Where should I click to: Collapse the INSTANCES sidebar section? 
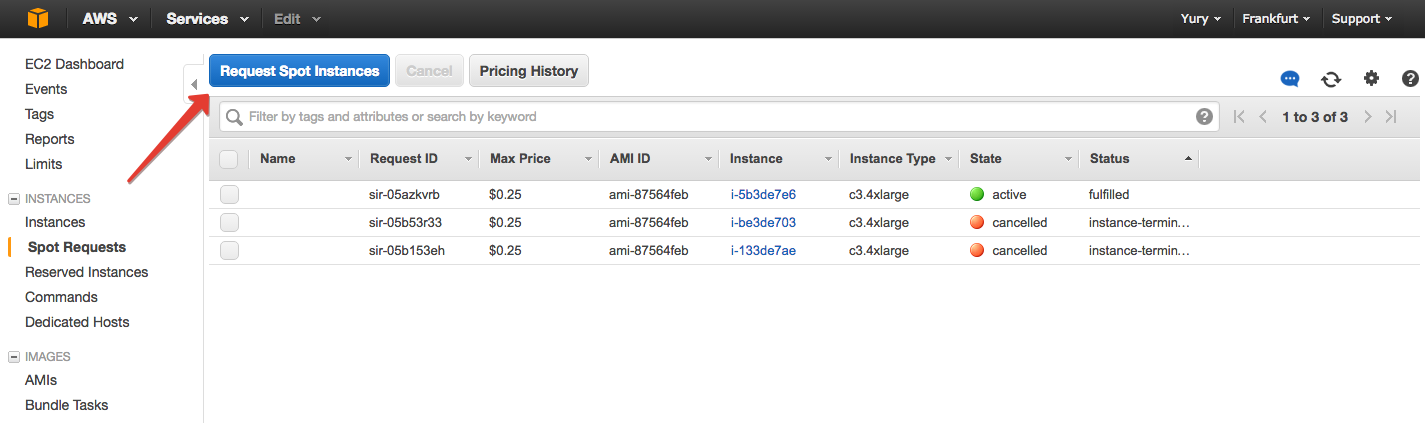point(14,199)
